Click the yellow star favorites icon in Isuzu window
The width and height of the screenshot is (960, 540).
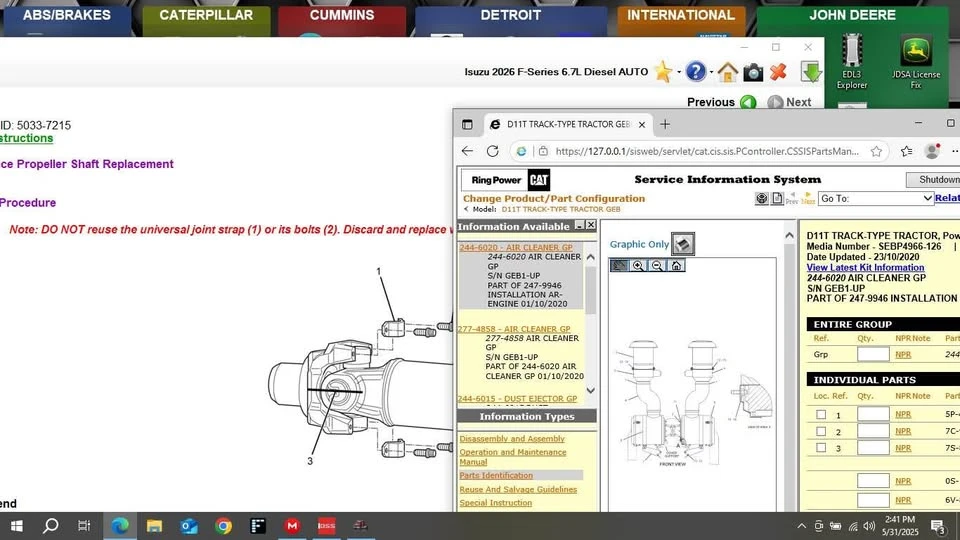click(x=663, y=72)
